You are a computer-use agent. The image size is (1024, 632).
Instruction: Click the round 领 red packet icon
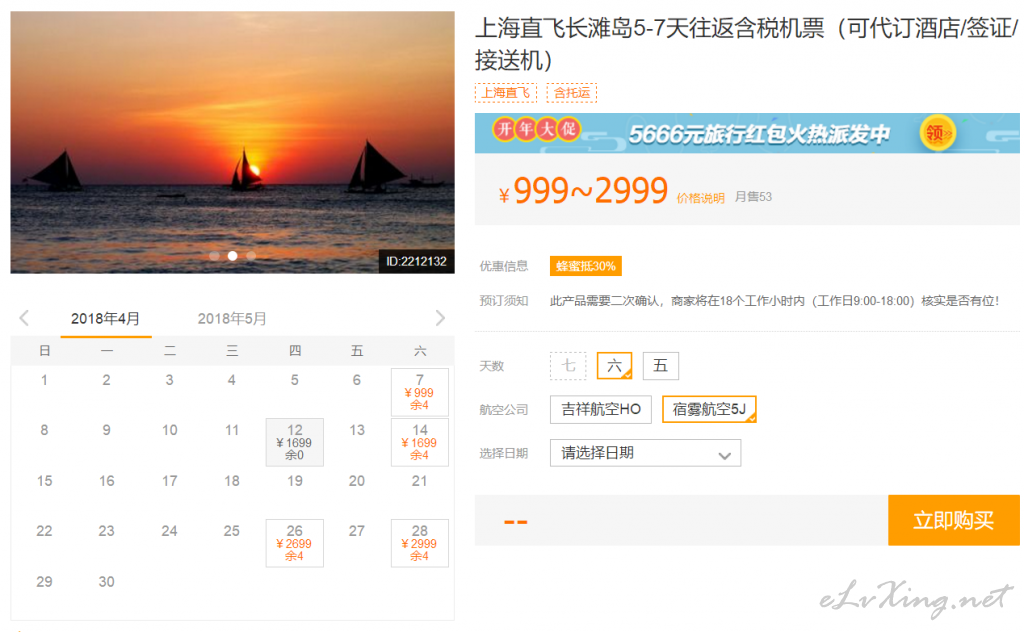tap(935, 133)
